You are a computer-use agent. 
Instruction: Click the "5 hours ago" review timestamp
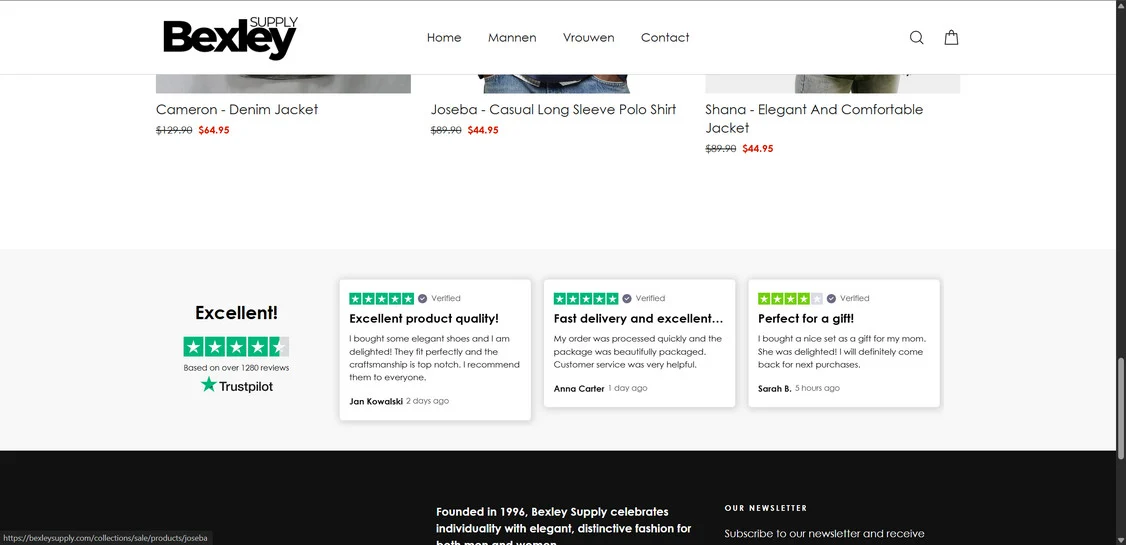coord(817,388)
